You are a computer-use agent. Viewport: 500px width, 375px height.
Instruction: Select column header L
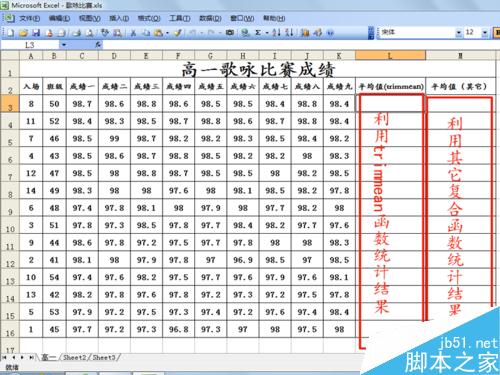(390, 55)
